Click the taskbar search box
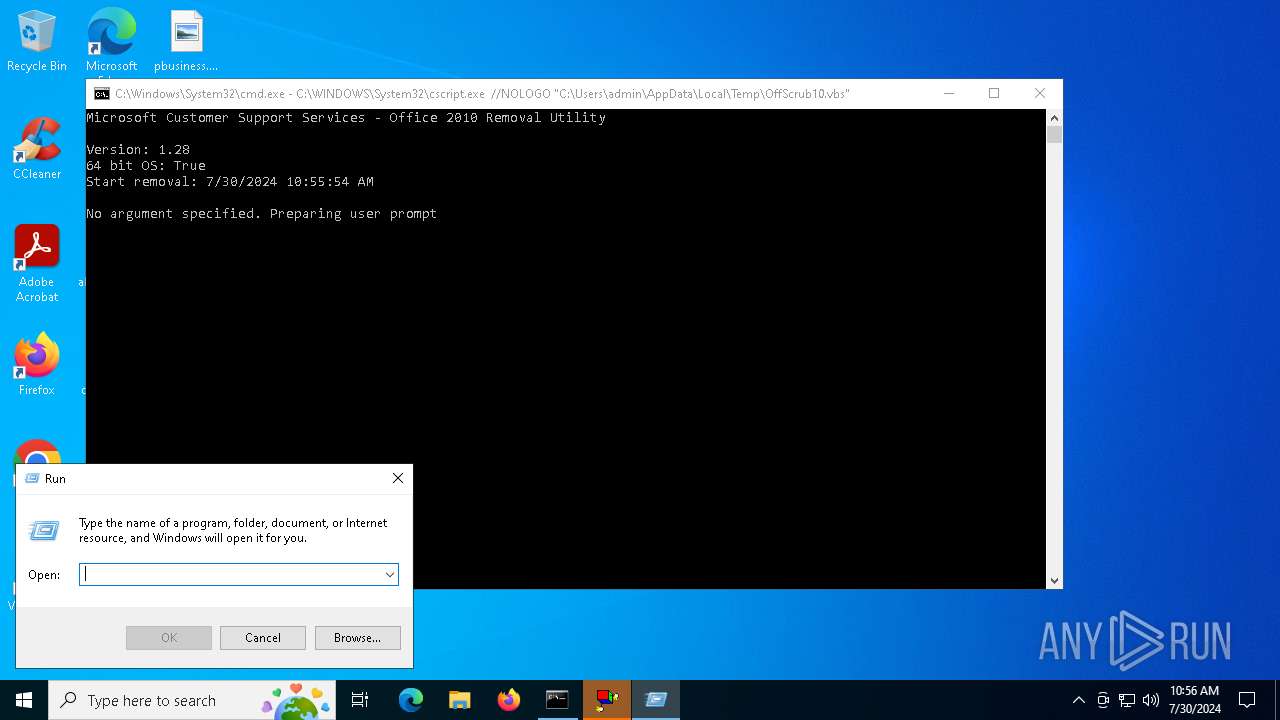1280x720 pixels. click(193, 700)
